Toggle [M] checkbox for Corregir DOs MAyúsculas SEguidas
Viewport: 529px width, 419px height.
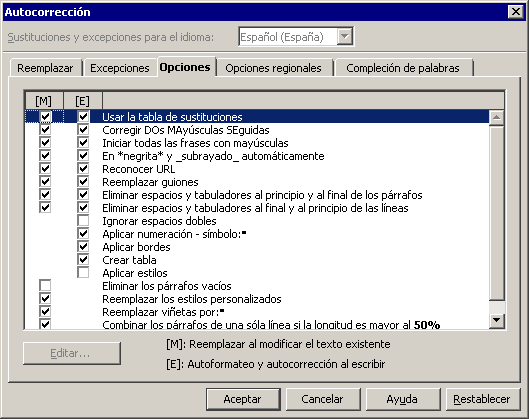(45, 130)
